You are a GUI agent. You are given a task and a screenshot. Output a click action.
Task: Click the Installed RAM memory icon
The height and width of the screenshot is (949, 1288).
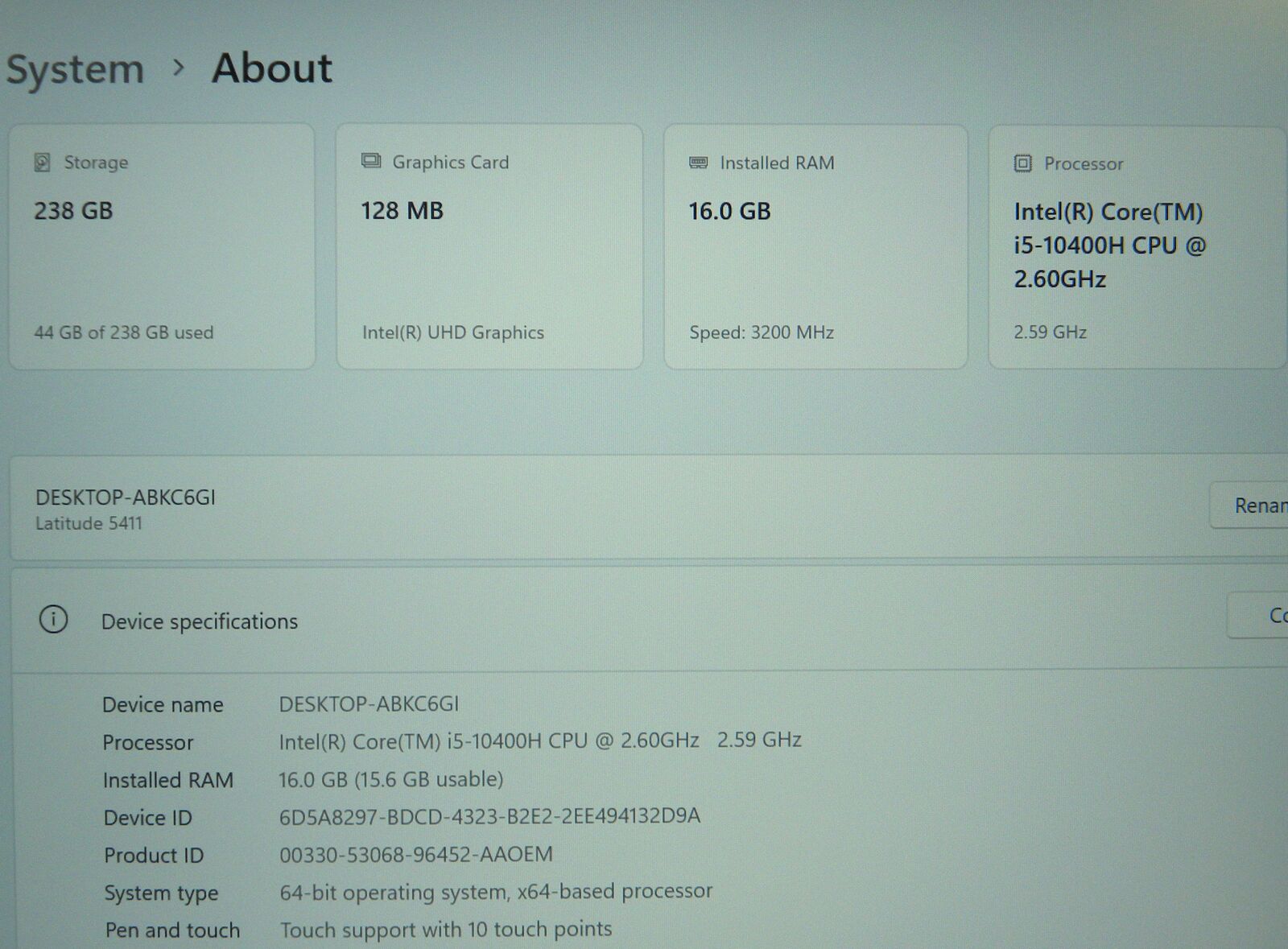698,163
